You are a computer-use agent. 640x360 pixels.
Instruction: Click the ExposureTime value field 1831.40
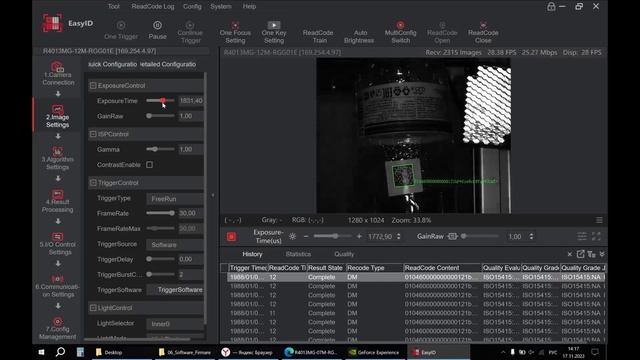click(x=191, y=100)
